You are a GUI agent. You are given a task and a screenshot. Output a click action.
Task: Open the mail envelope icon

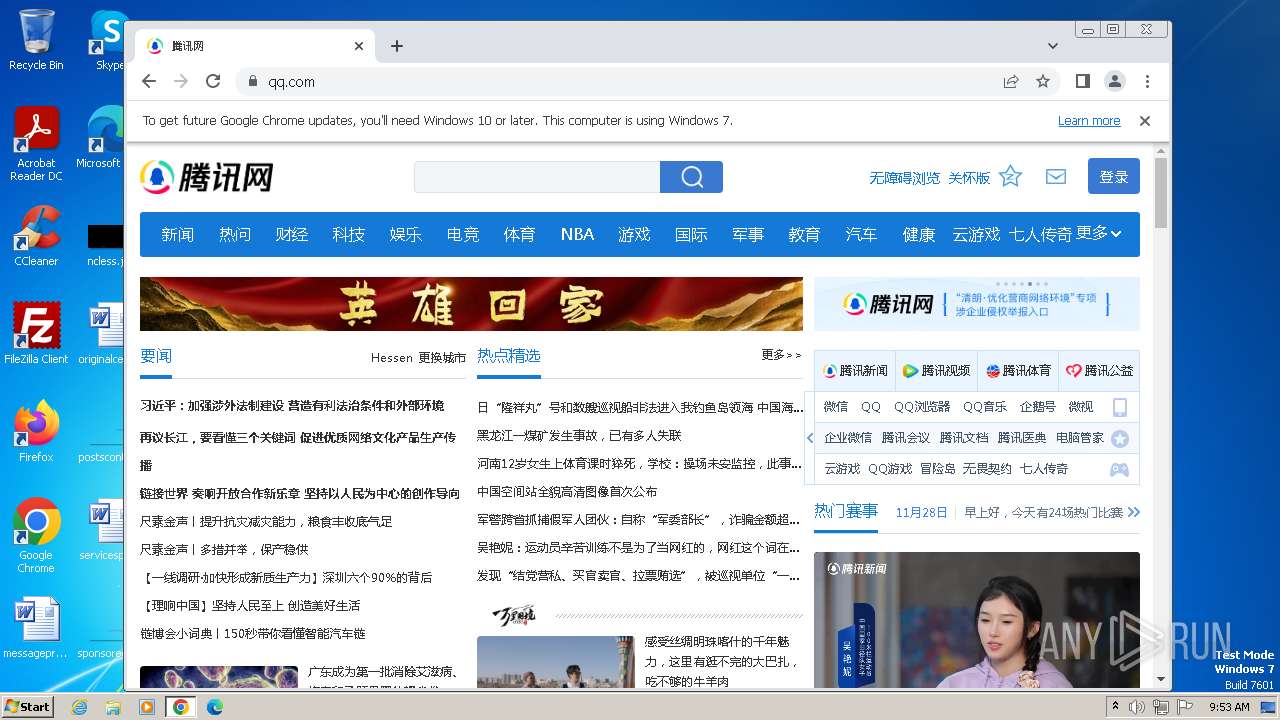(1056, 177)
